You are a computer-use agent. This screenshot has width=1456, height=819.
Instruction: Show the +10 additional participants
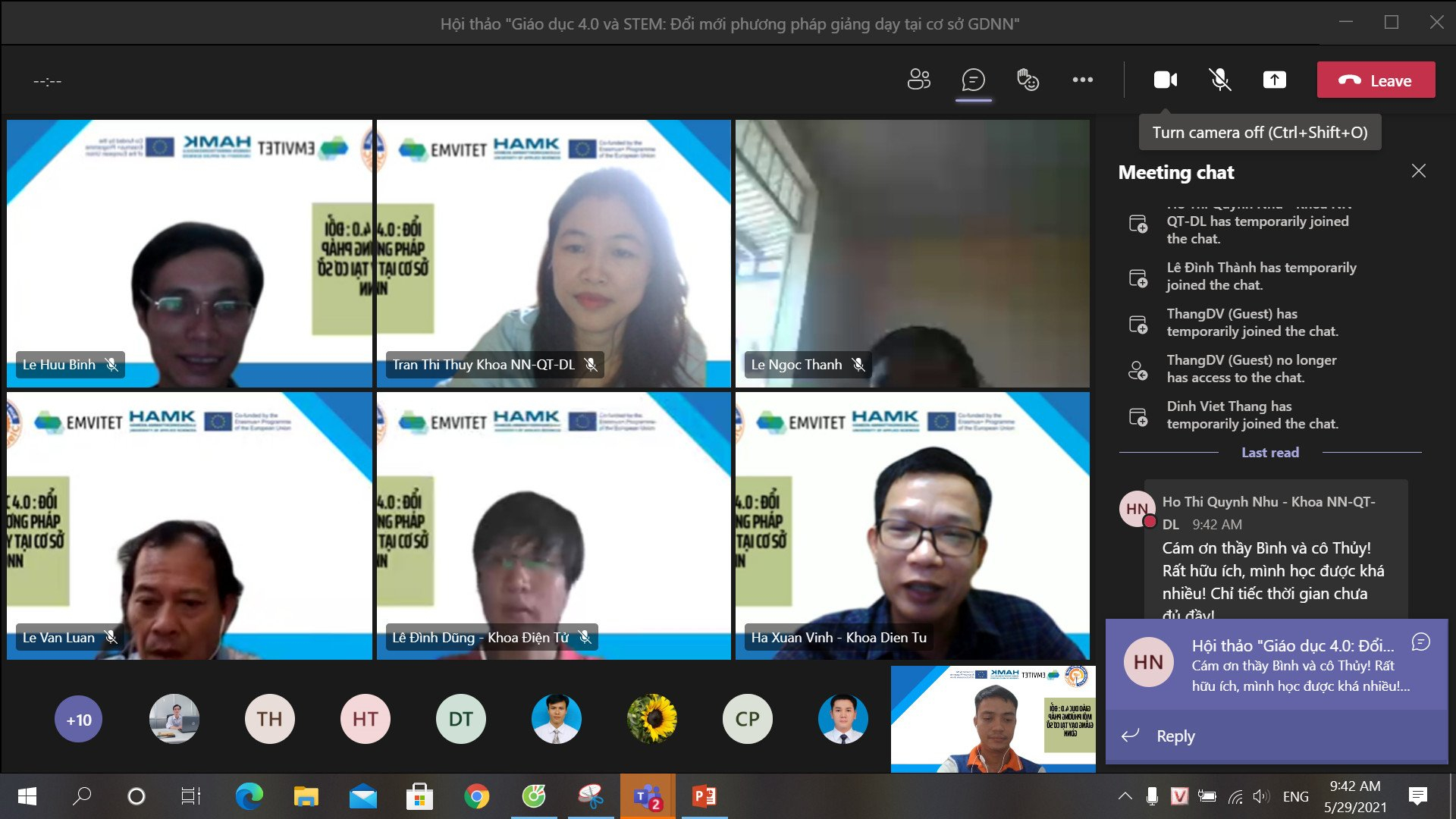click(x=79, y=719)
